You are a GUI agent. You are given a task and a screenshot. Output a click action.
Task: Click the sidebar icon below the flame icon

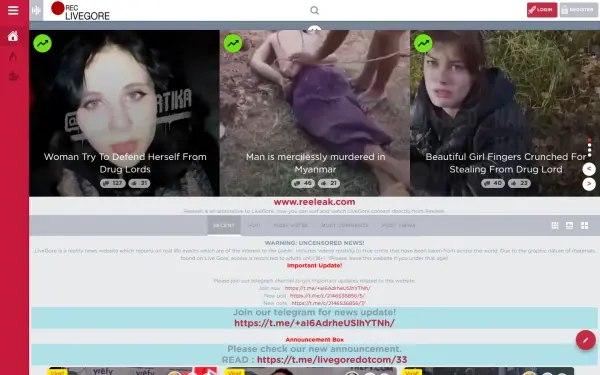pos(14,76)
